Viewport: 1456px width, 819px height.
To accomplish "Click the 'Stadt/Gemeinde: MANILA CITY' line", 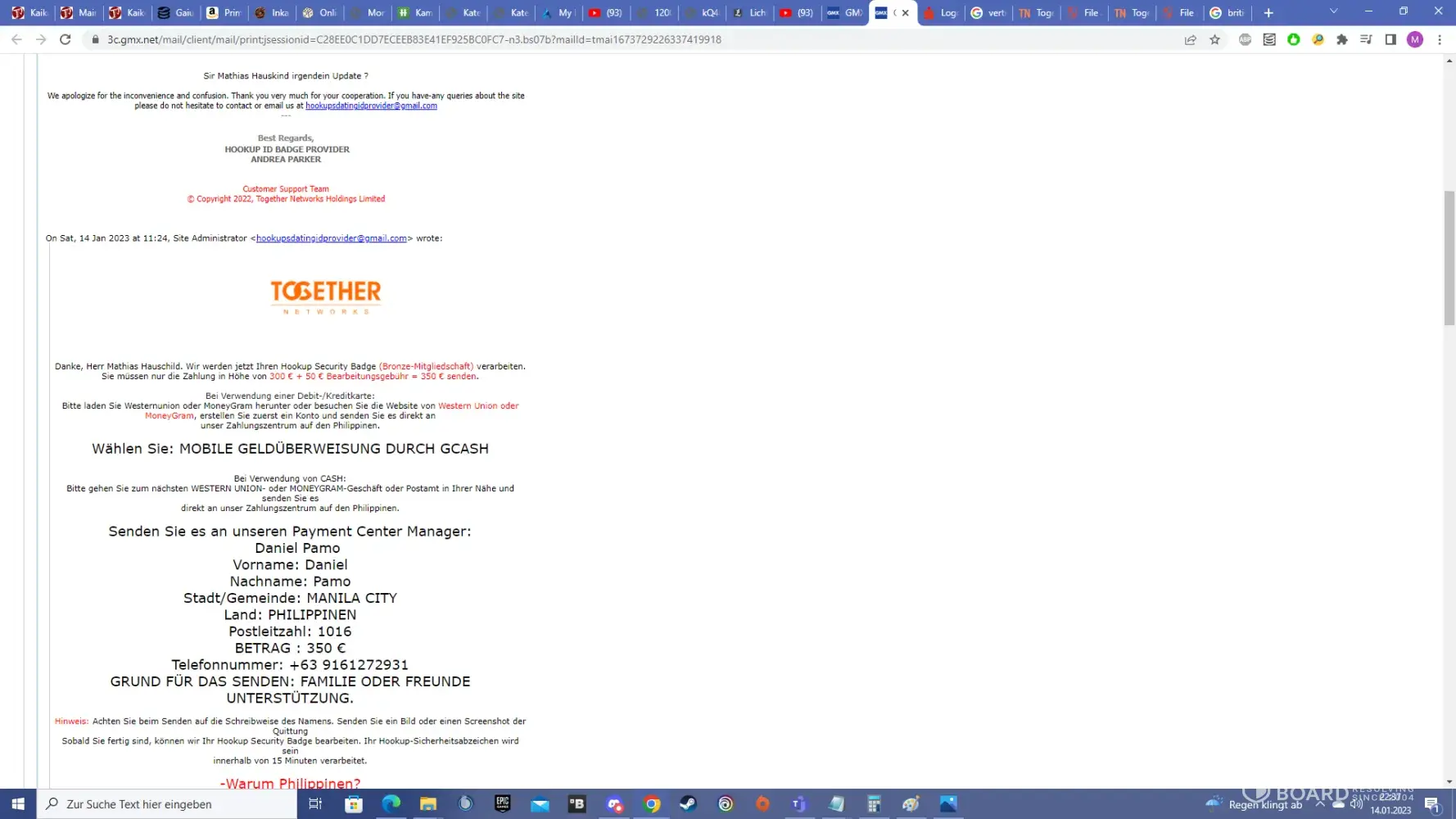I will coord(290,598).
